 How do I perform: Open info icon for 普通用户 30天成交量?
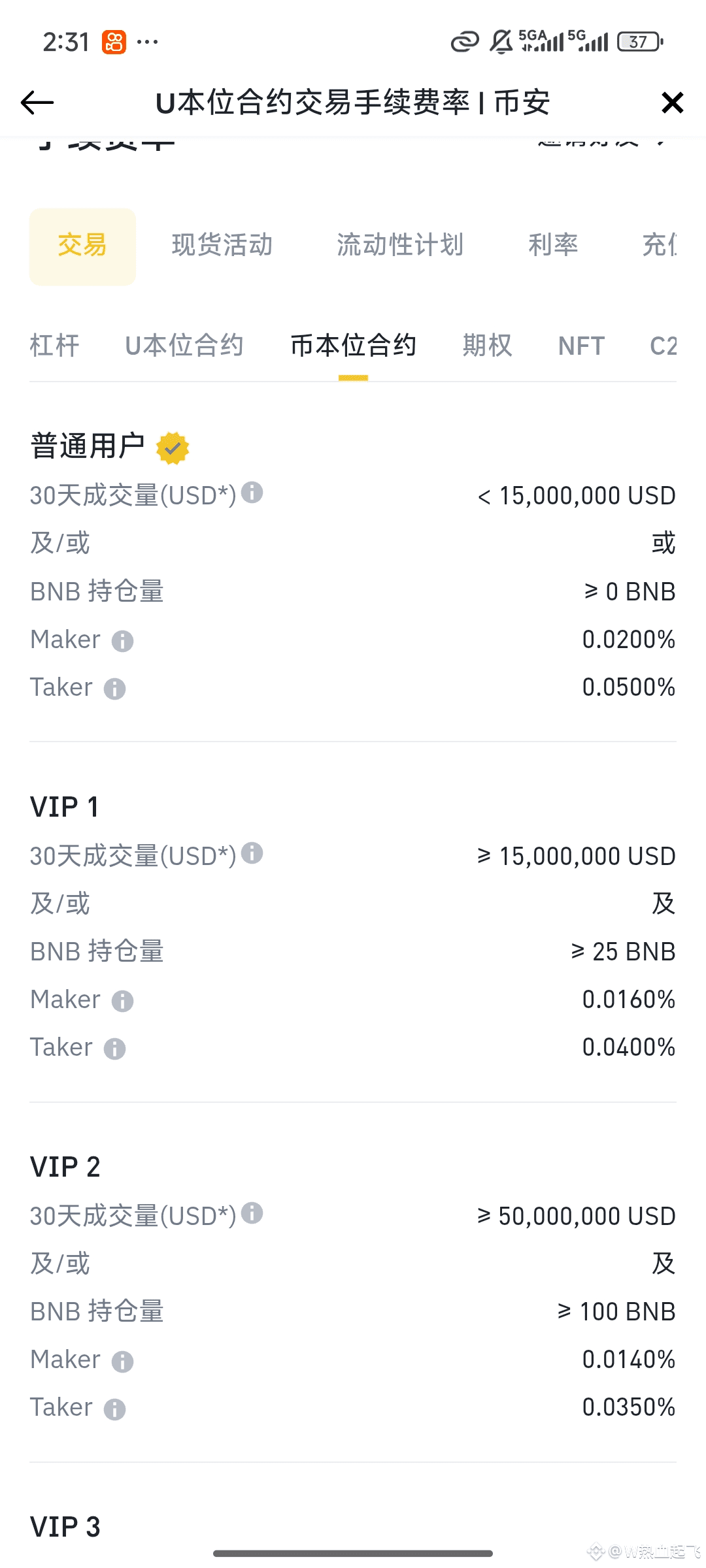tap(252, 493)
